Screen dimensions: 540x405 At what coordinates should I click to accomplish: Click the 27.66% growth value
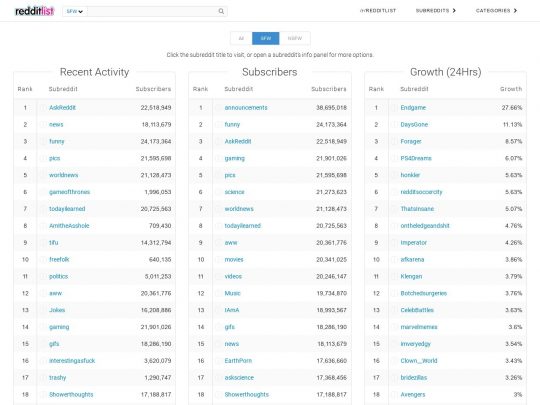[x=512, y=108]
